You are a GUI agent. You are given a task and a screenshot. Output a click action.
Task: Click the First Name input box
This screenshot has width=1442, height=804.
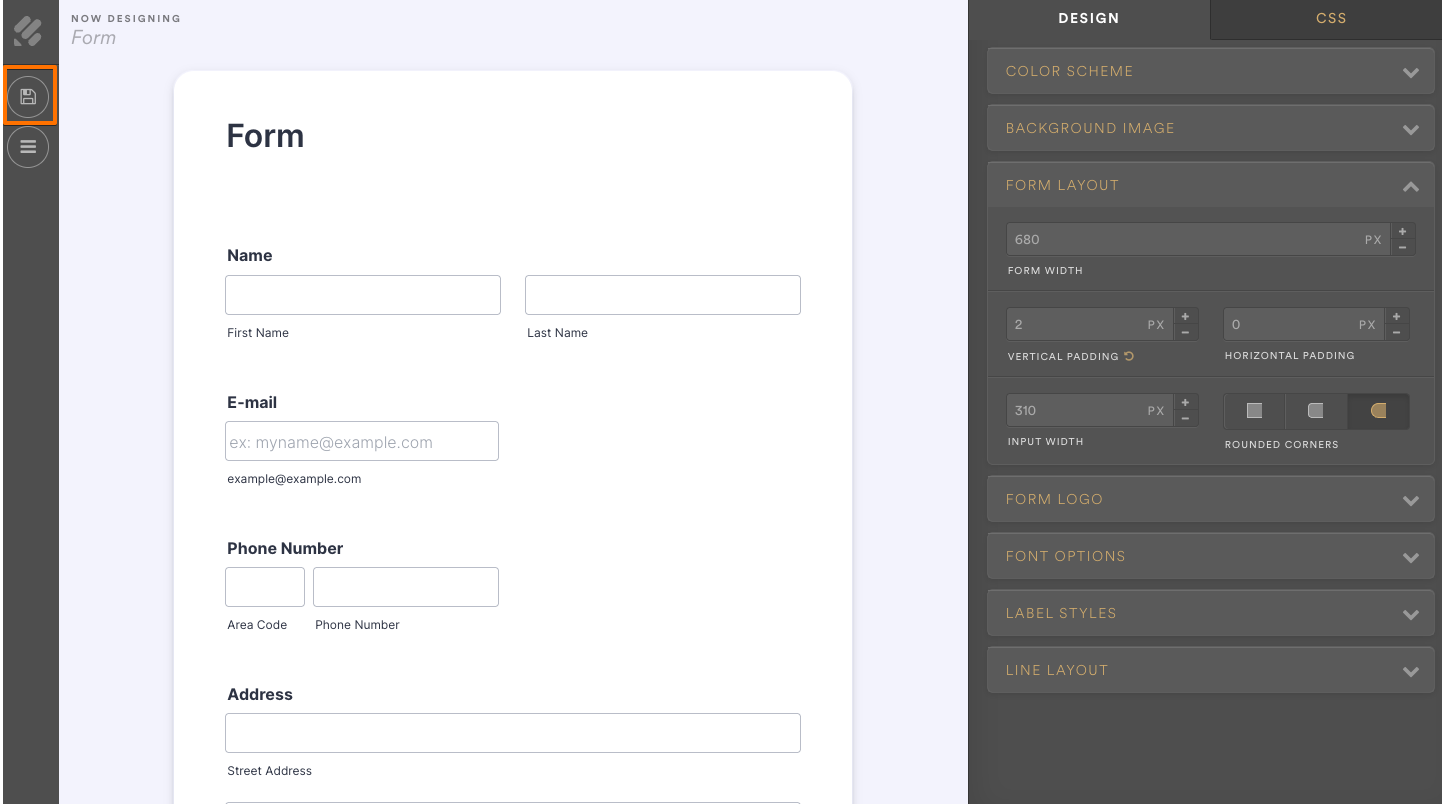tap(363, 295)
